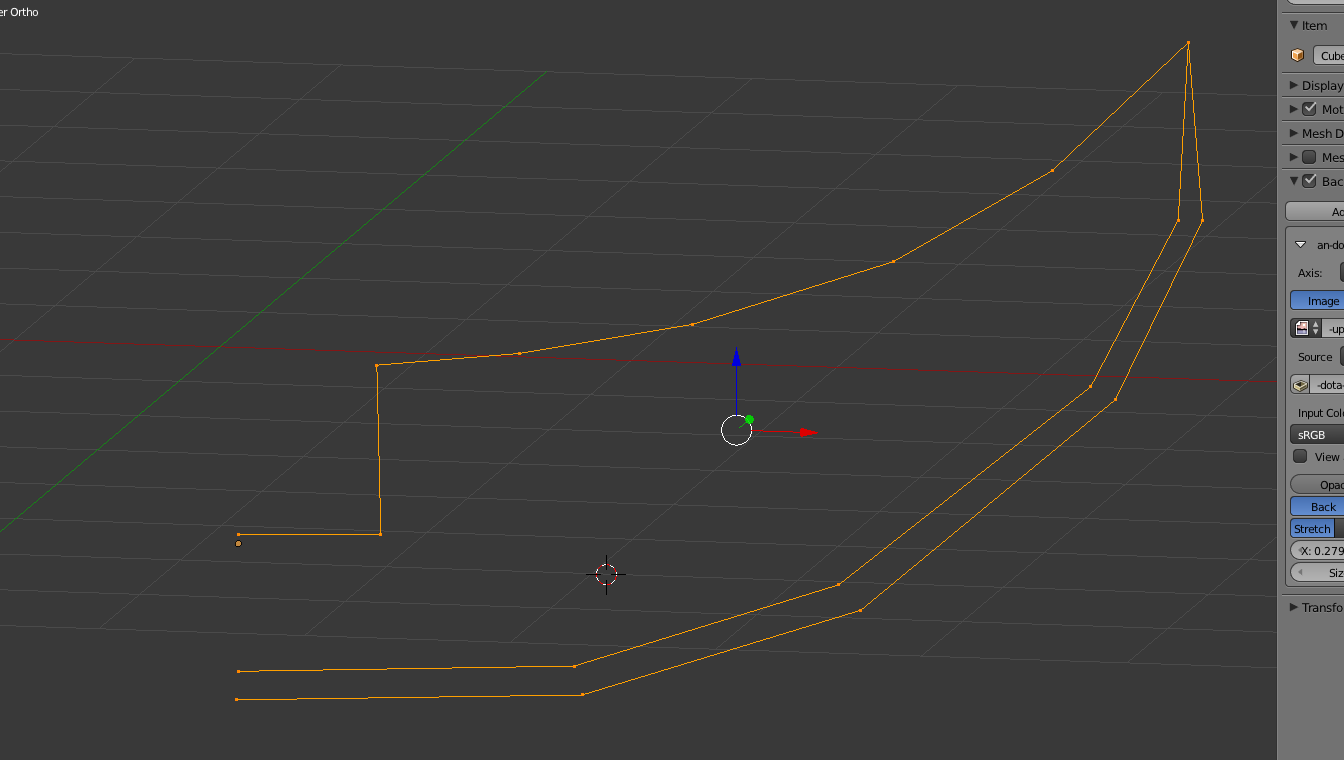Adjust the Size slider field
This screenshot has width=1344, height=760.
1317,572
